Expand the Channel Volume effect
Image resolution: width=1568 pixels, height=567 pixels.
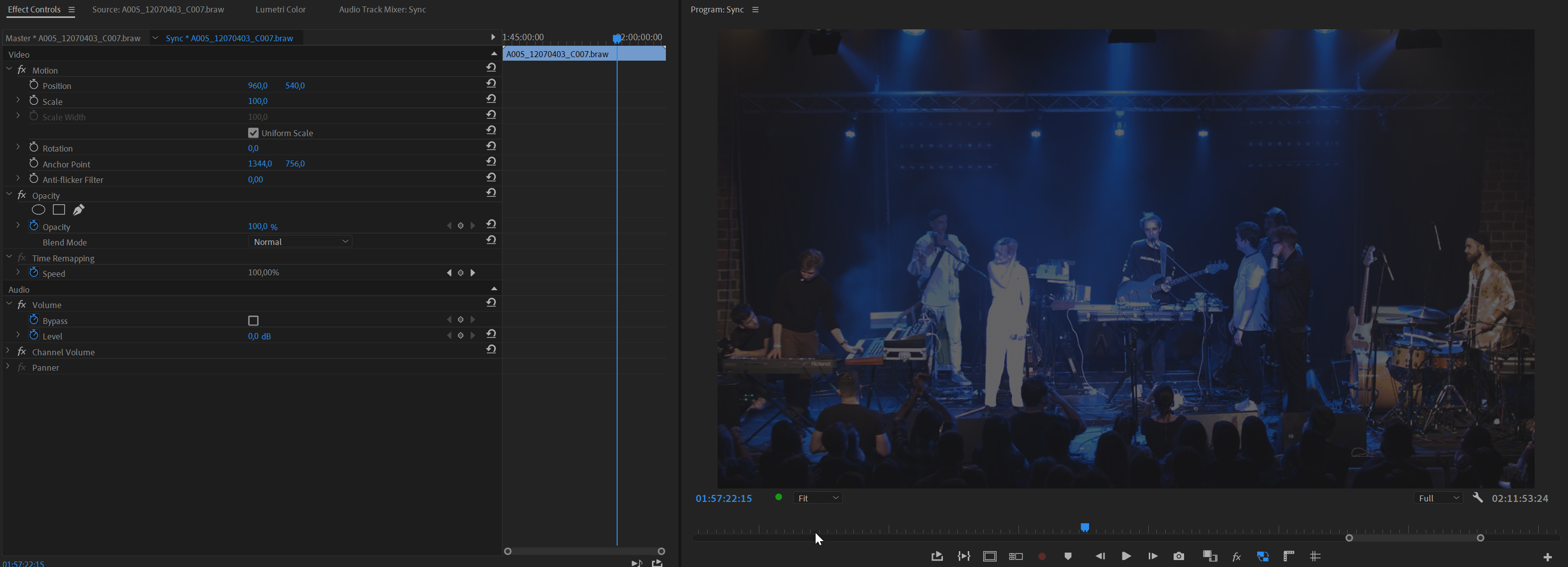point(7,351)
